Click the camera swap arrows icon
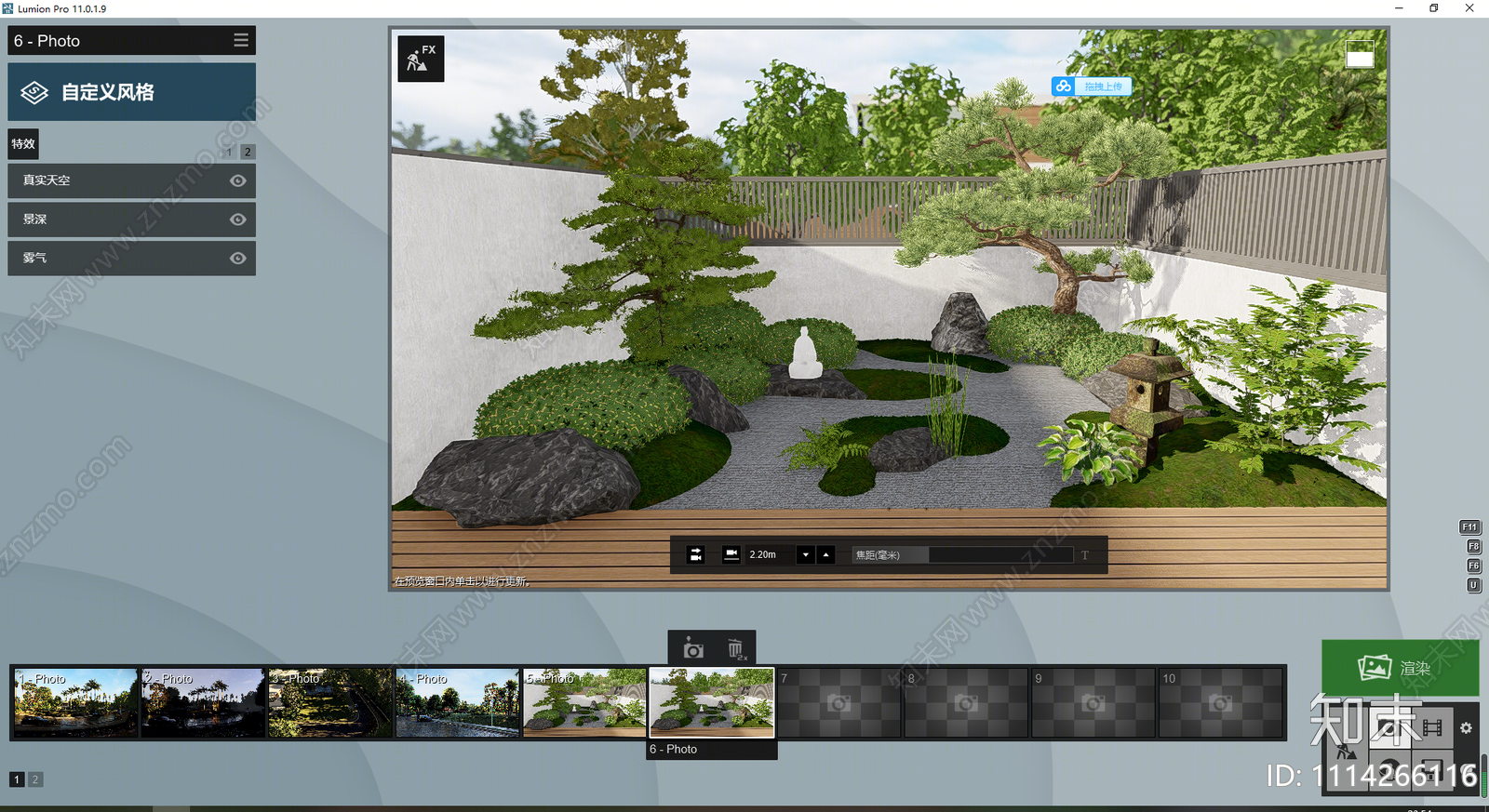The image size is (1489, 812). (x=696, y=554)
